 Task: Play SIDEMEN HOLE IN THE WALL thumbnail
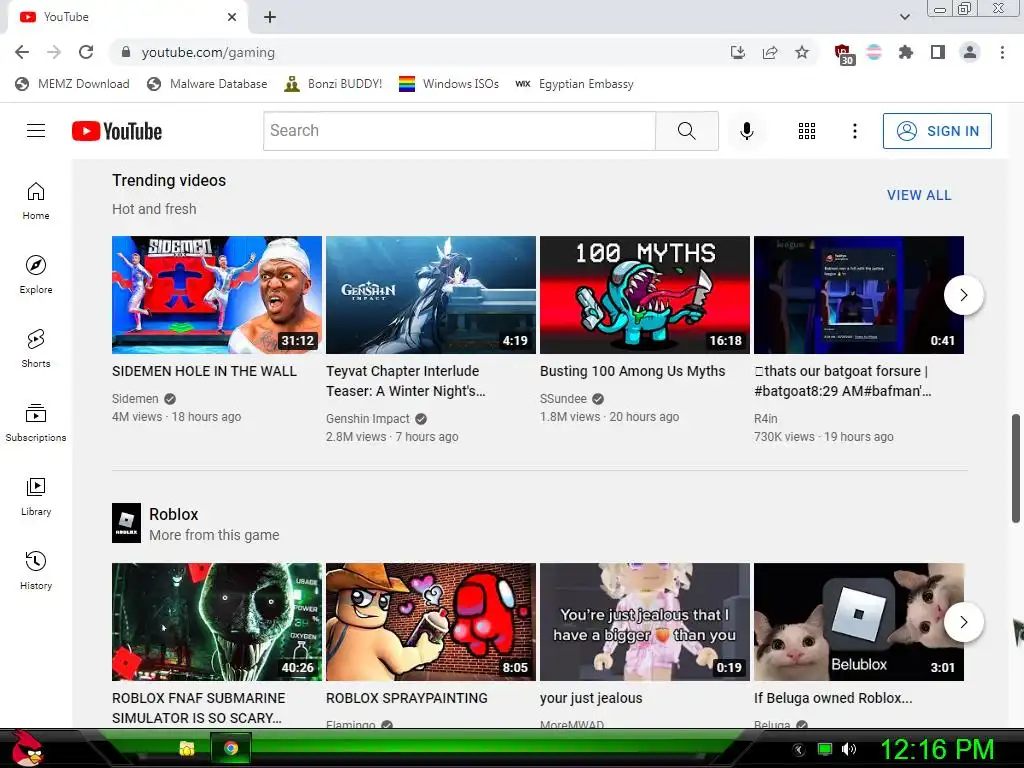pos(217,295)
